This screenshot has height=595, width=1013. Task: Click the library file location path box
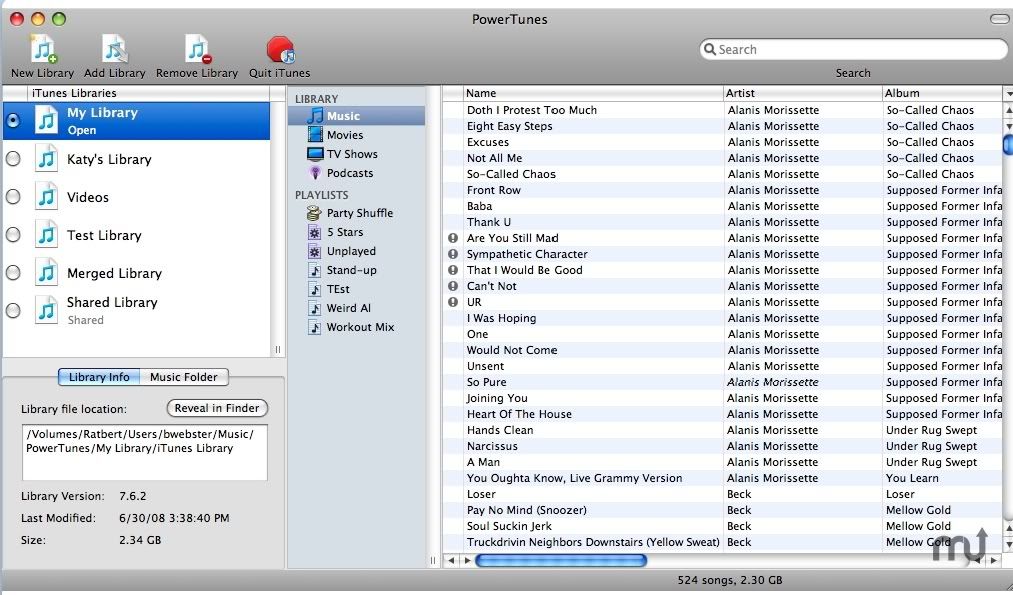pos(145,452)
